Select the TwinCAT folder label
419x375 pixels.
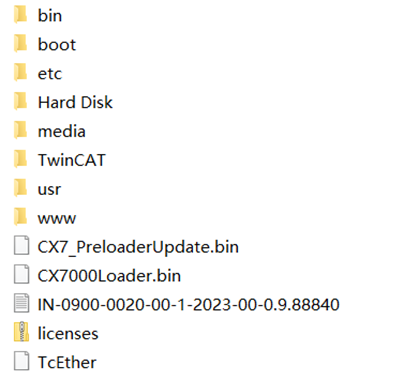point(72,160)
